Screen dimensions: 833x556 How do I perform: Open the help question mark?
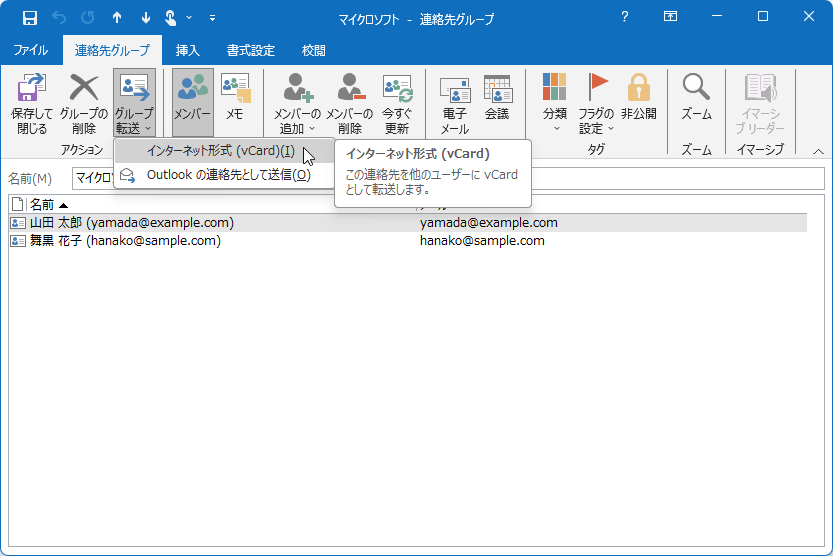[x=625, y=17]
